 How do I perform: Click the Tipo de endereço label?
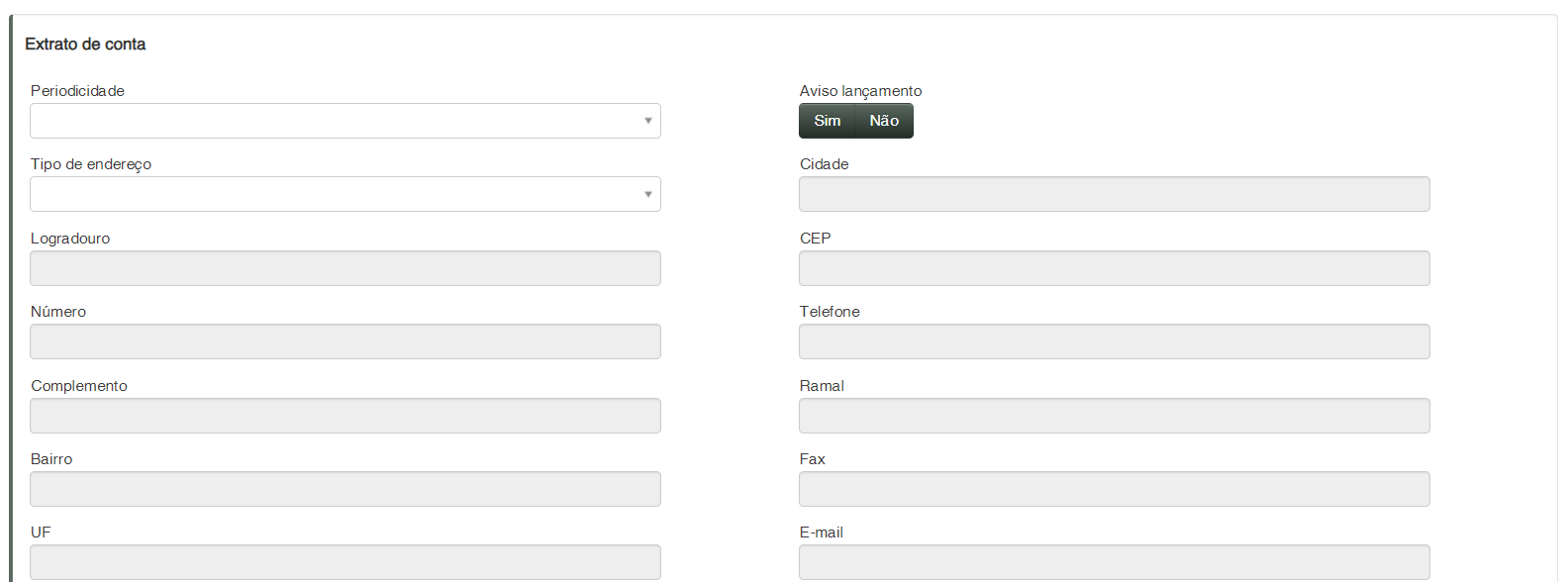point(91,164)
